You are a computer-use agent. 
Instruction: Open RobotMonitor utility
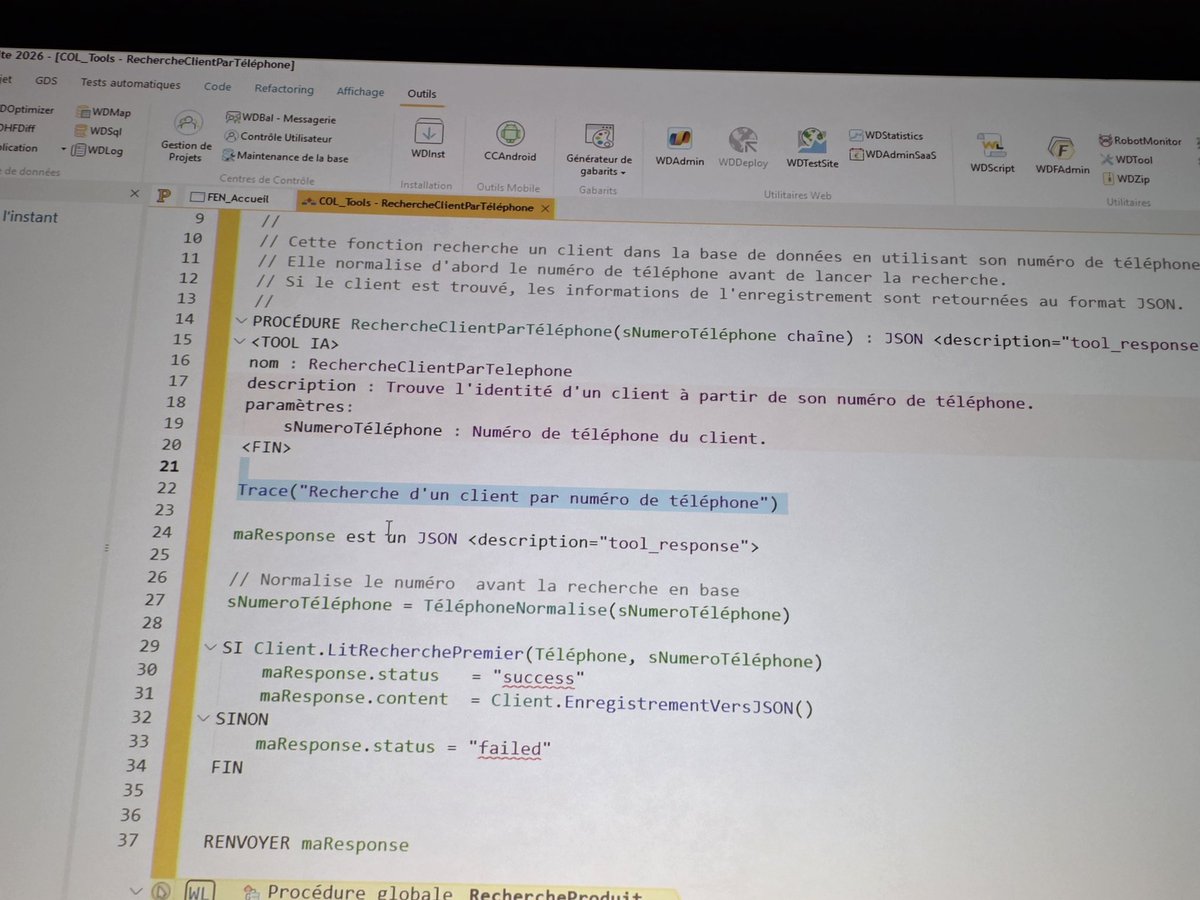(x=1140, y=142)
